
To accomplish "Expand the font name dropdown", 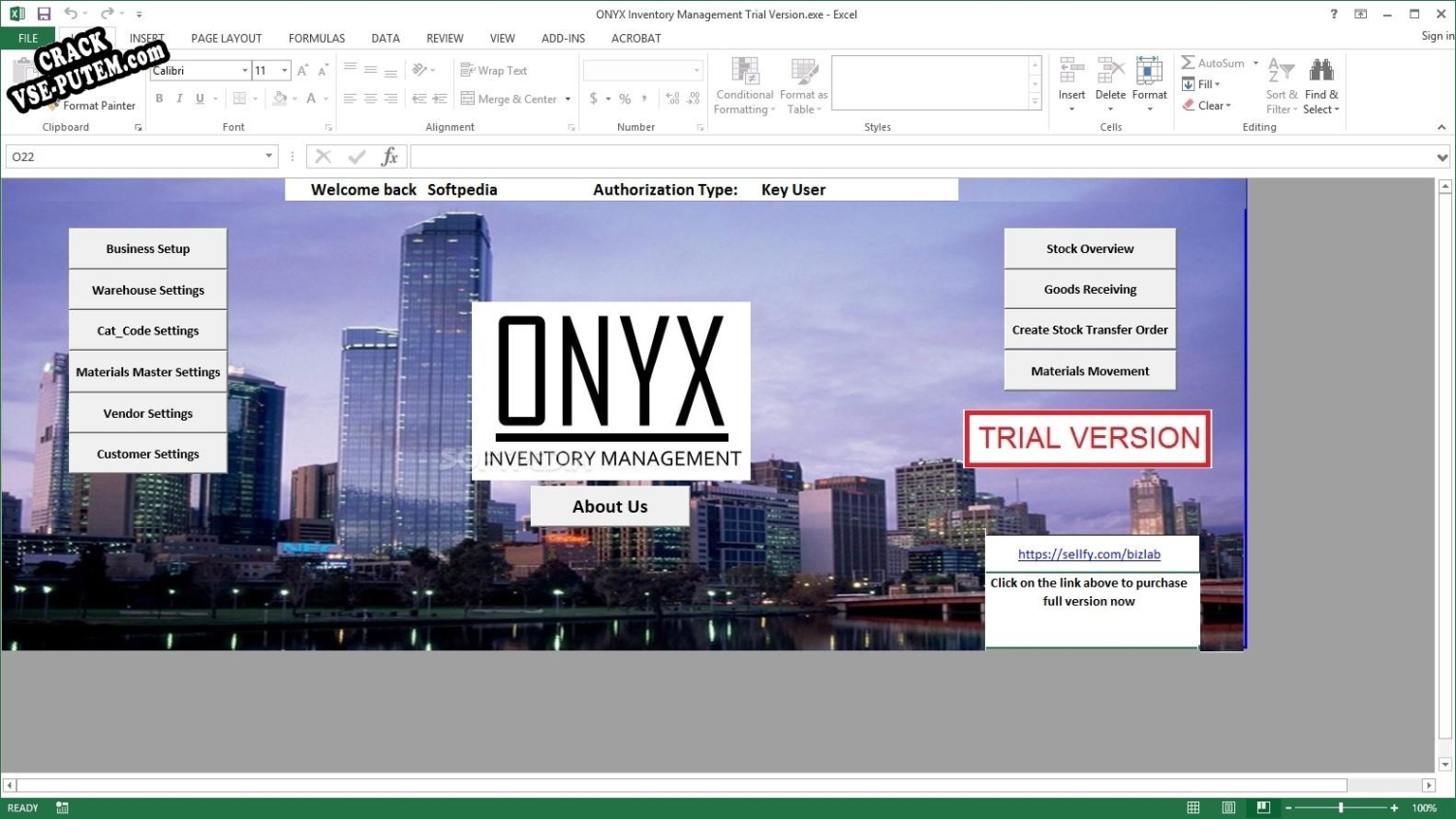I will coord(244,71).
